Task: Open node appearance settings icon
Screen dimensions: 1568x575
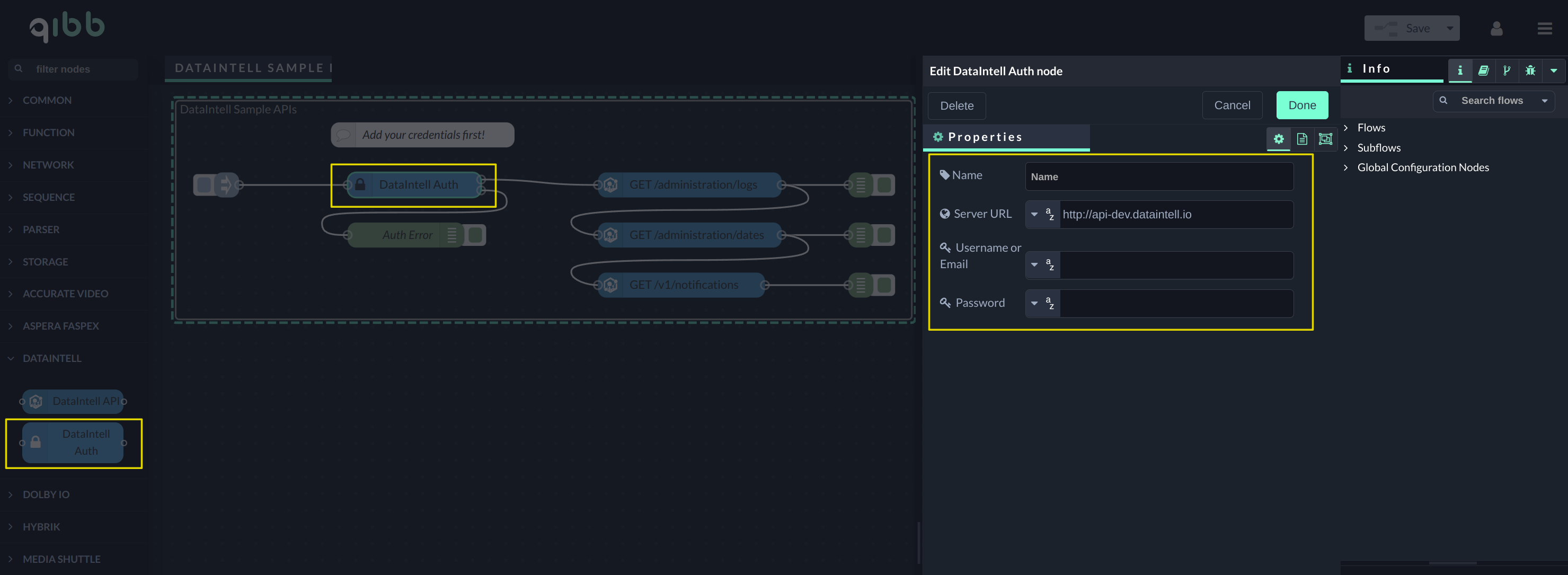Action: tap(1325, 139)
